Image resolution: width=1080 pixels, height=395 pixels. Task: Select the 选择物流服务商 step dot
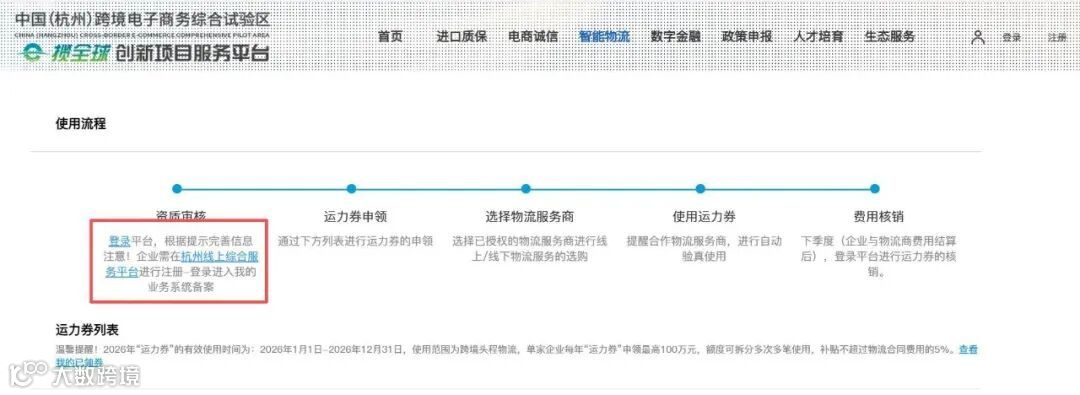pos(526,189)
